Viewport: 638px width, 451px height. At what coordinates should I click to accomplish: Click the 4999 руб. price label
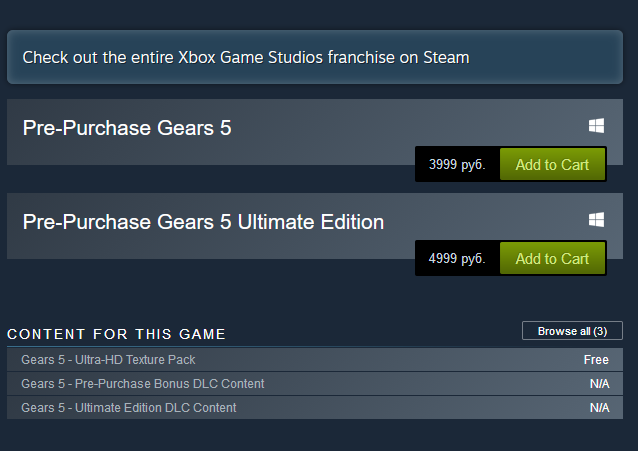pyautogui.click(x=457, y=259)
